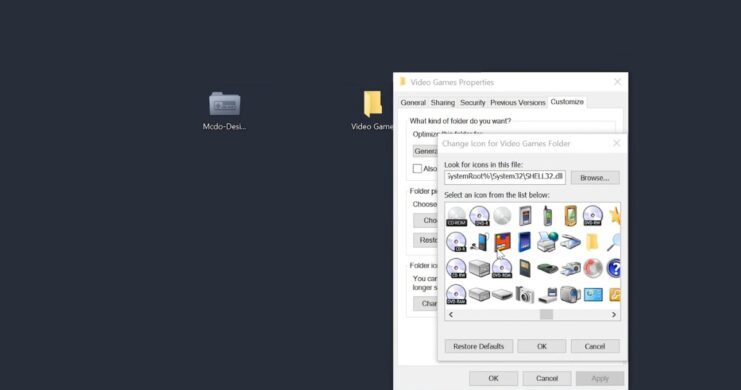Screen dimensions: 741x390
Task: Open the General tab
Action: [x=413, y=103]
